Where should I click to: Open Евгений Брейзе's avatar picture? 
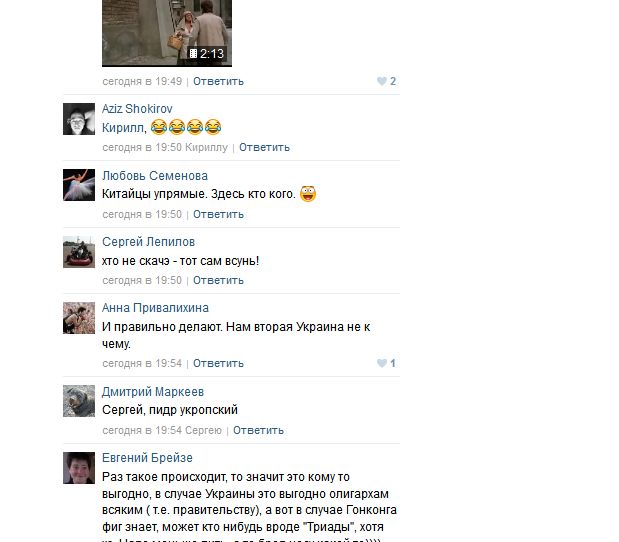point(79,468)
